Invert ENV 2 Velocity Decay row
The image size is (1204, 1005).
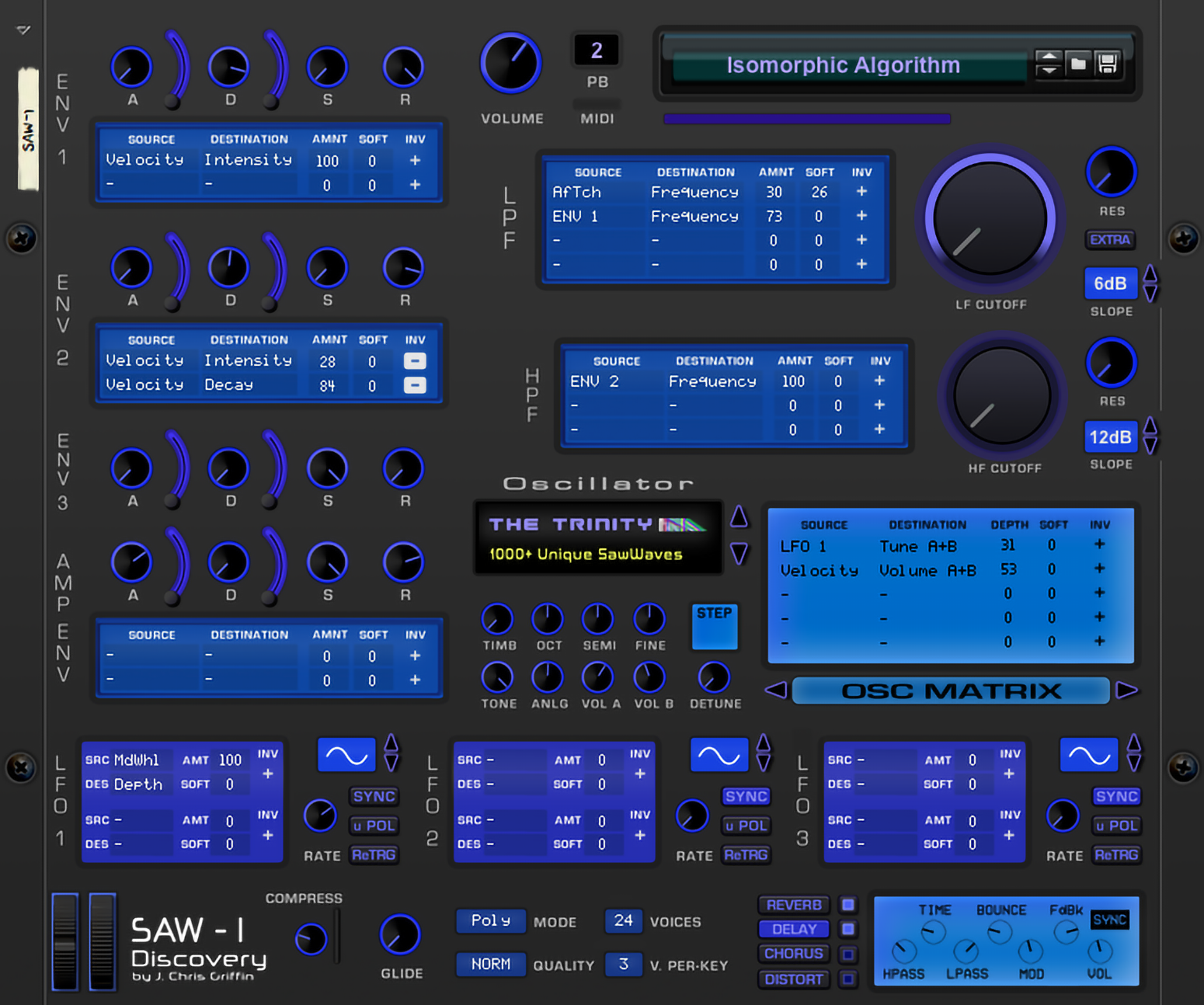coord(415,385)
